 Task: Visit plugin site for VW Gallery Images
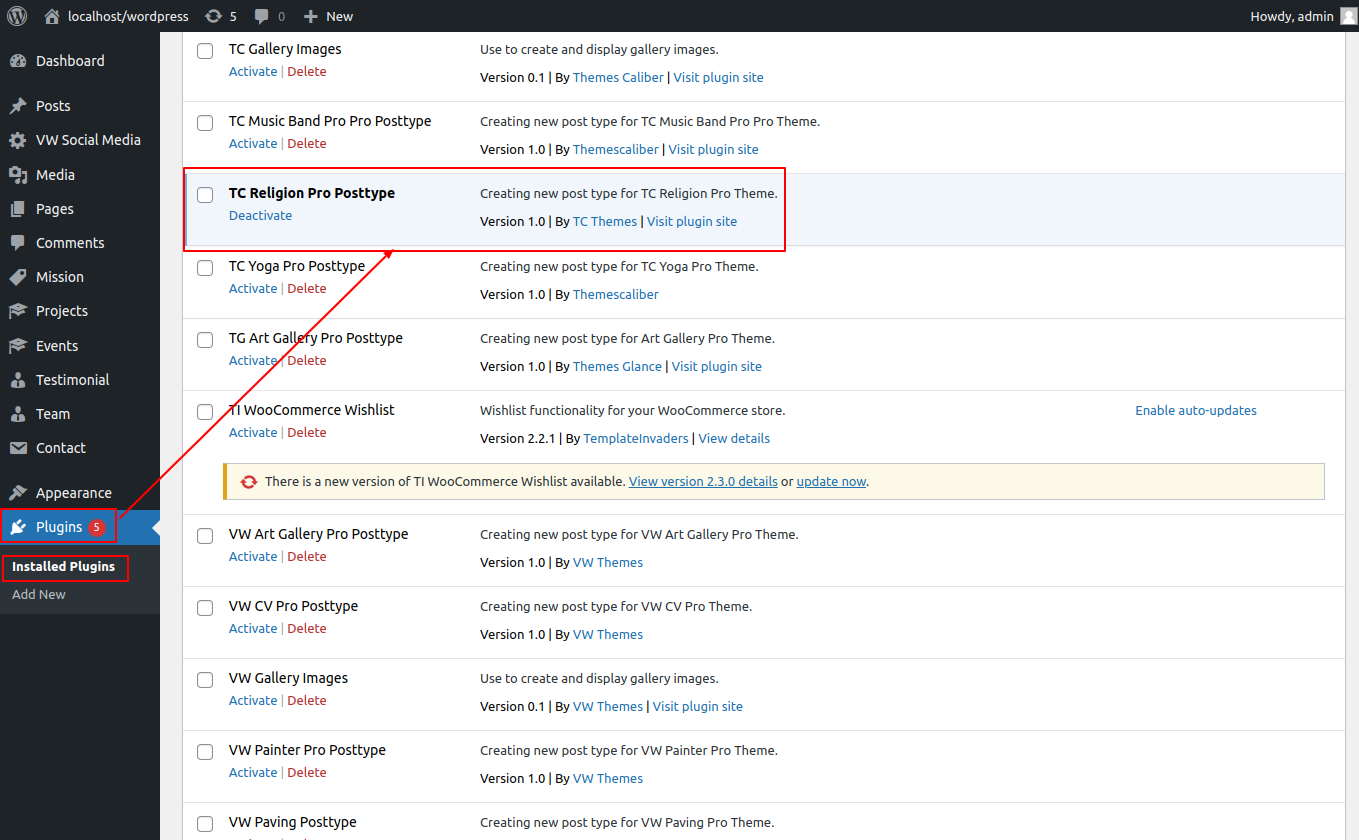(x=698, y=707)
